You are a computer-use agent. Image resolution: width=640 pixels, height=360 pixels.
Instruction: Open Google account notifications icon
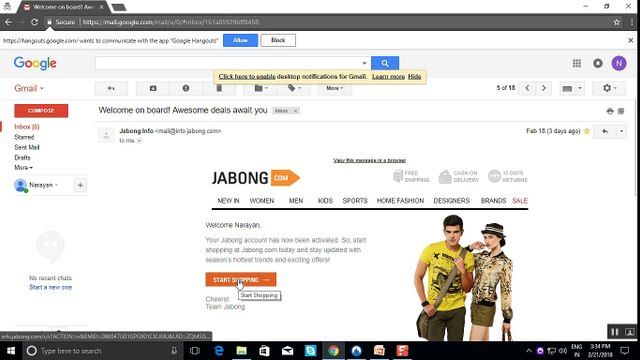pos(598,63)
